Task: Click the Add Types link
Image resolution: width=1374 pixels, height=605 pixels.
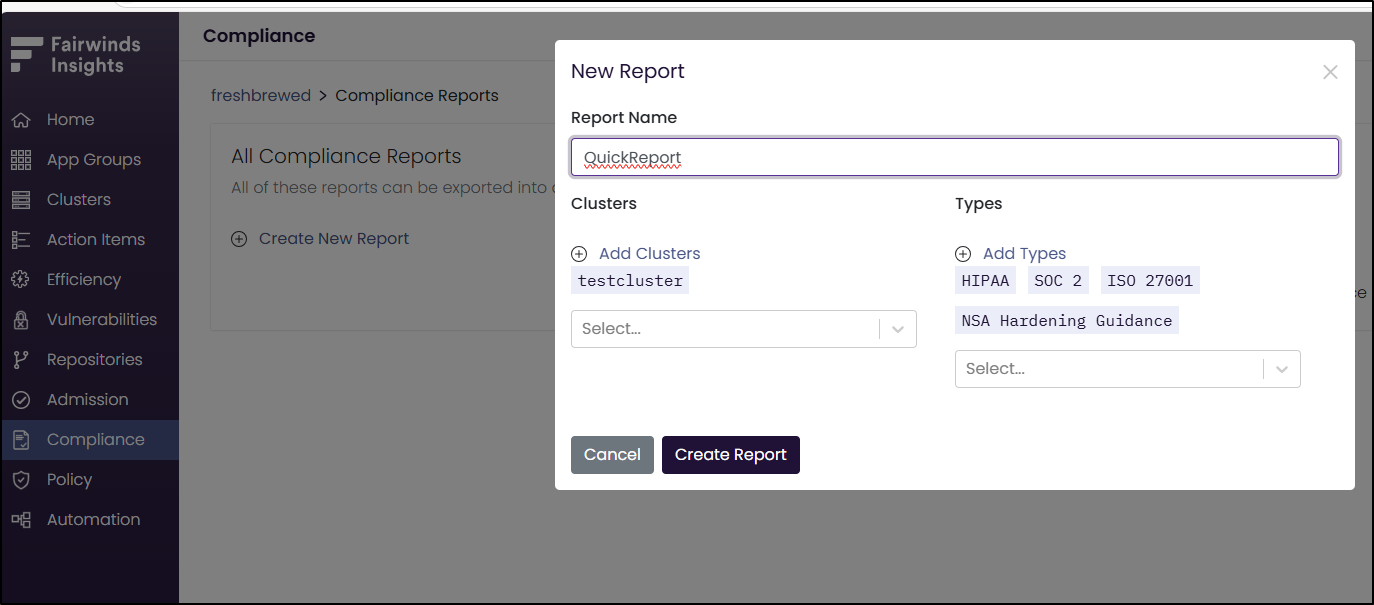Action: [1024, 254]
